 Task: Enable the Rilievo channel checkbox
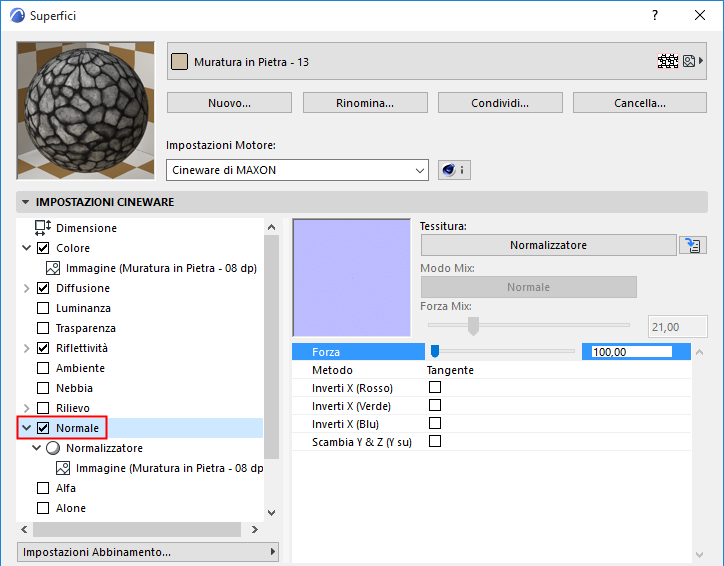click(x=43, y=408)
